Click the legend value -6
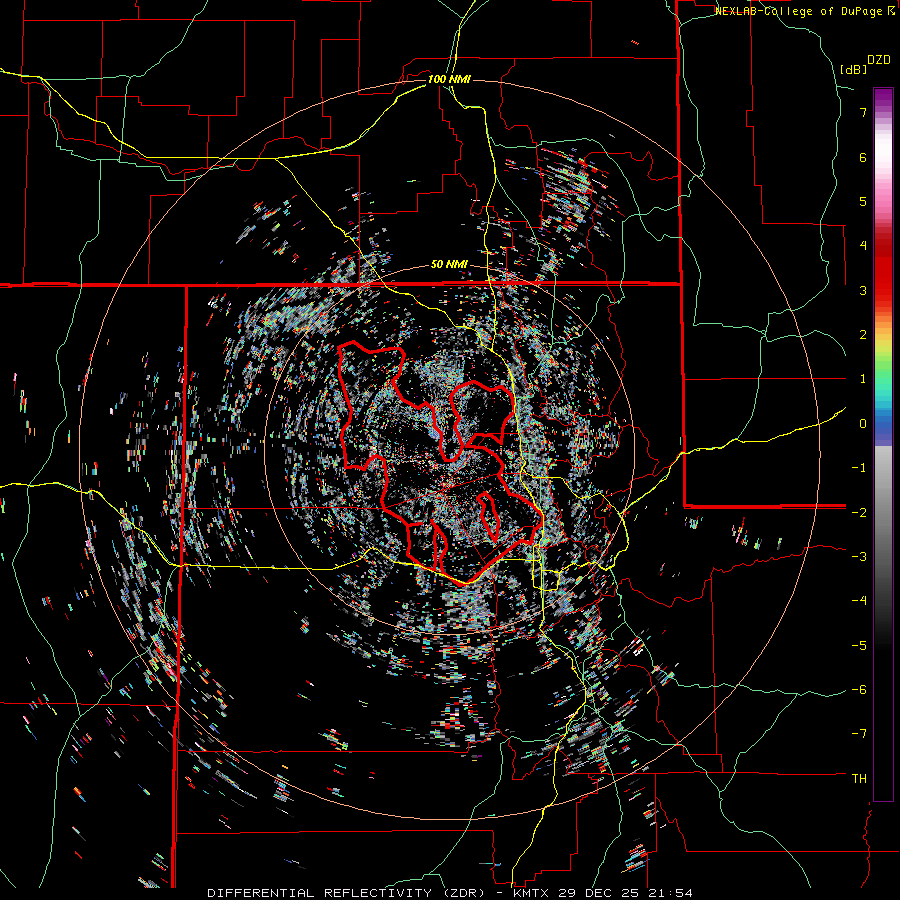This screenshot has height=900, width=900. tap(859, 690)
